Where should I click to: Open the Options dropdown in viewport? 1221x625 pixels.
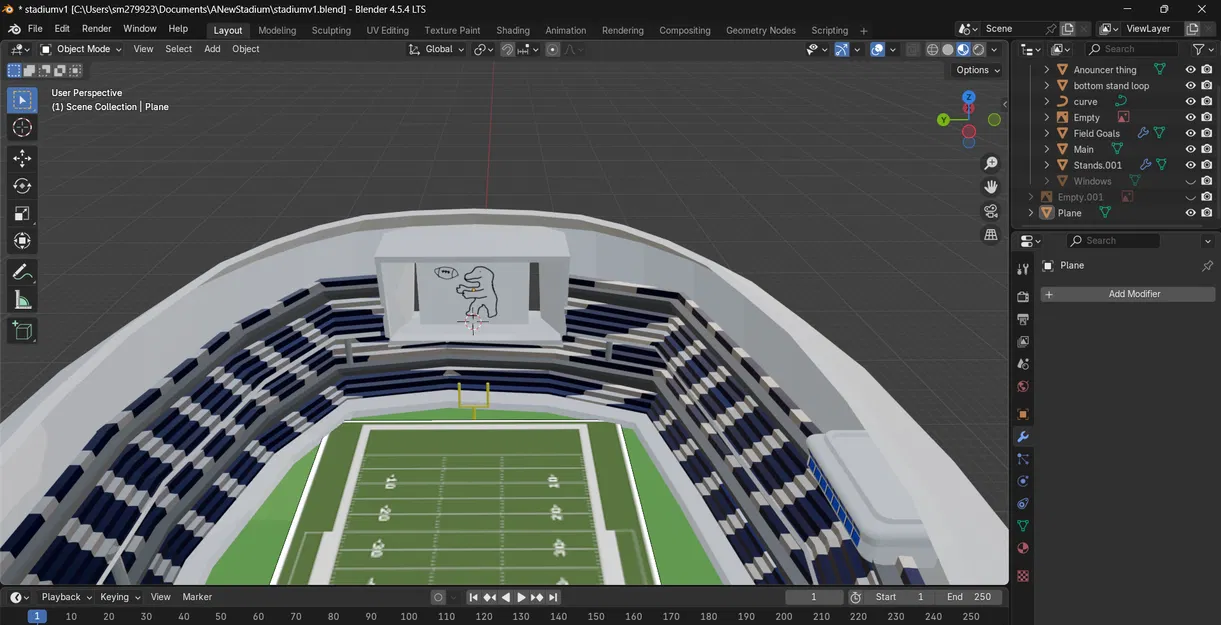(x=977, y=70)
